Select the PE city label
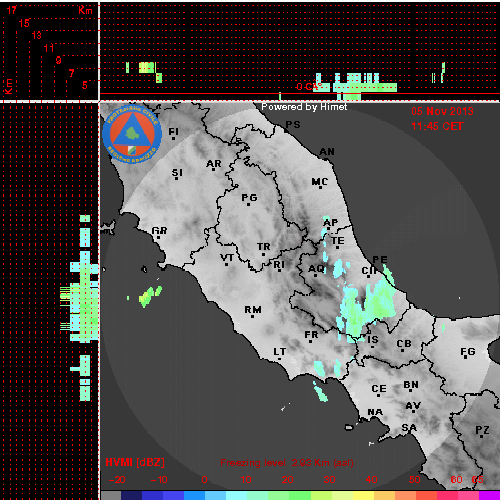Viewport: 500px width, 500px height. [x=380, y=260]
